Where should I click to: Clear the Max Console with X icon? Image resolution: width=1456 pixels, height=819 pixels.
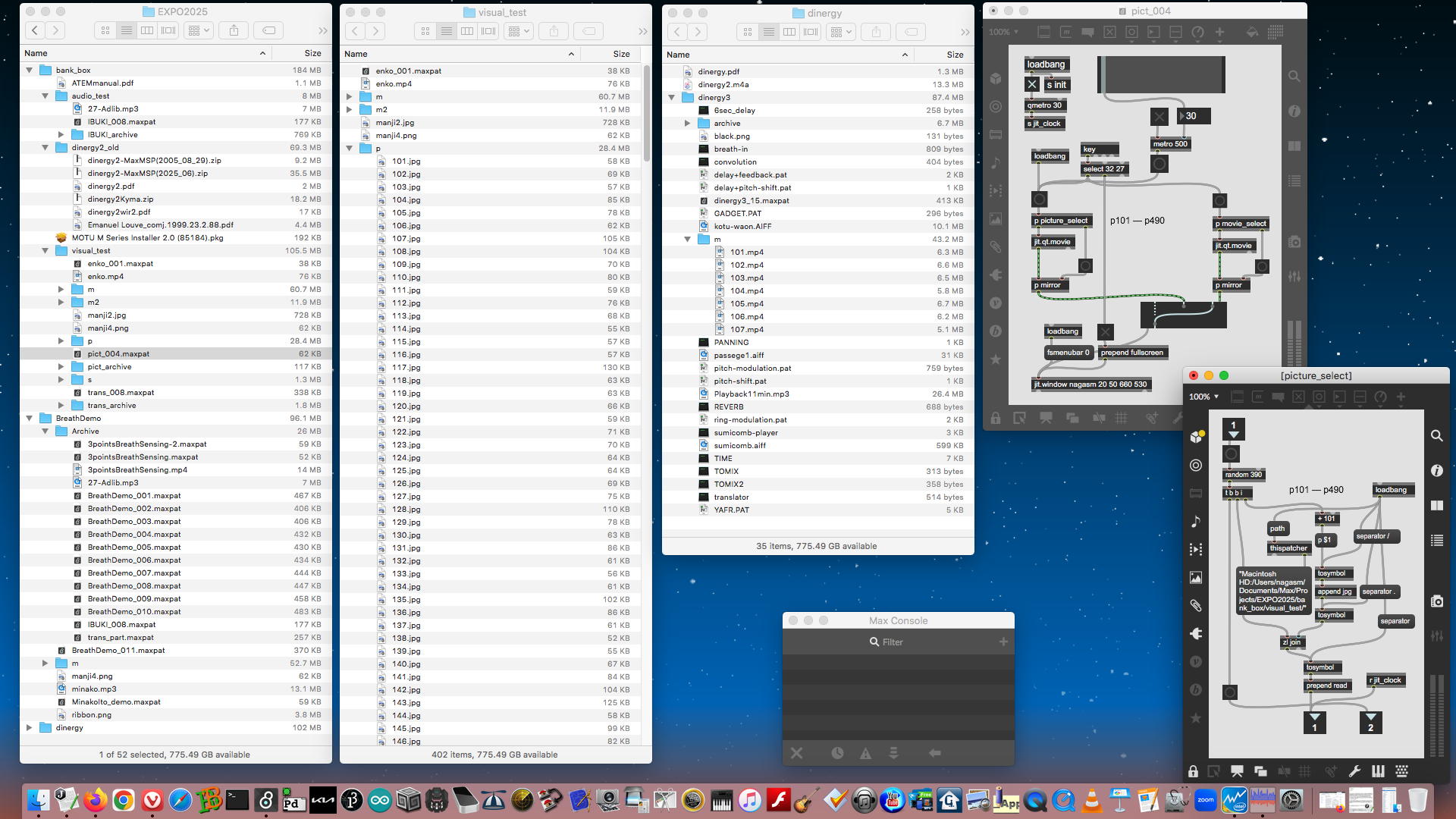(x=796, y=753)
